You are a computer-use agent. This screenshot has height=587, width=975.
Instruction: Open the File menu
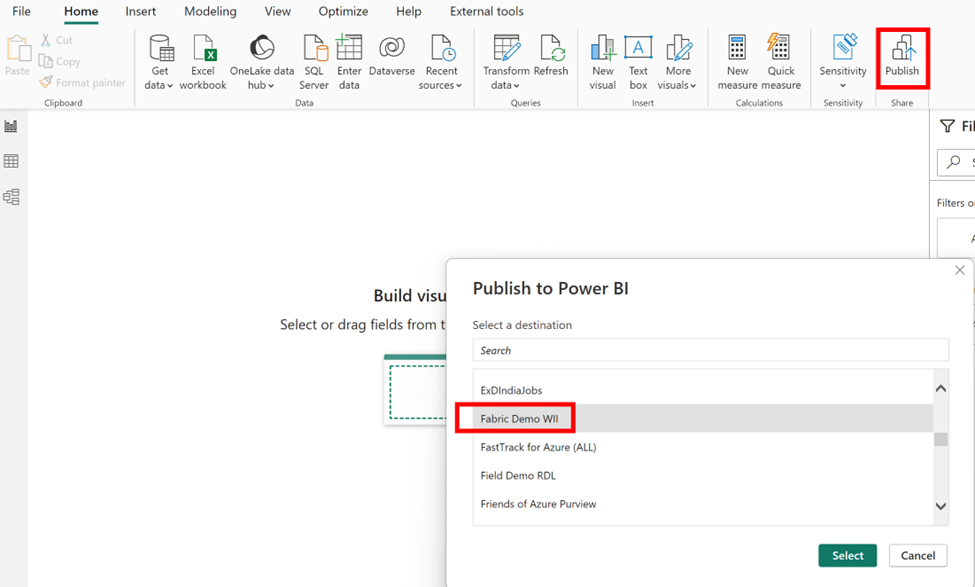click(x=21, y=11)
